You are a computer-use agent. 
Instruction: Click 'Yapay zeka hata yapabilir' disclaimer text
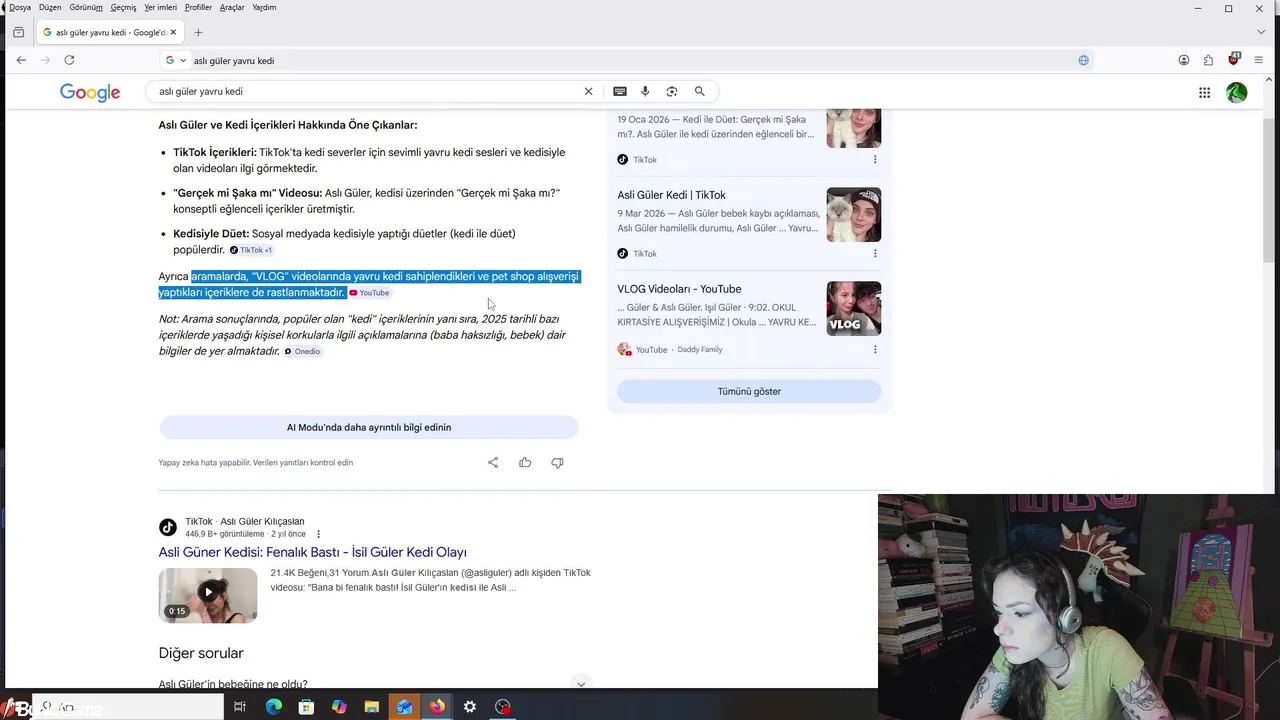[255, 462]
